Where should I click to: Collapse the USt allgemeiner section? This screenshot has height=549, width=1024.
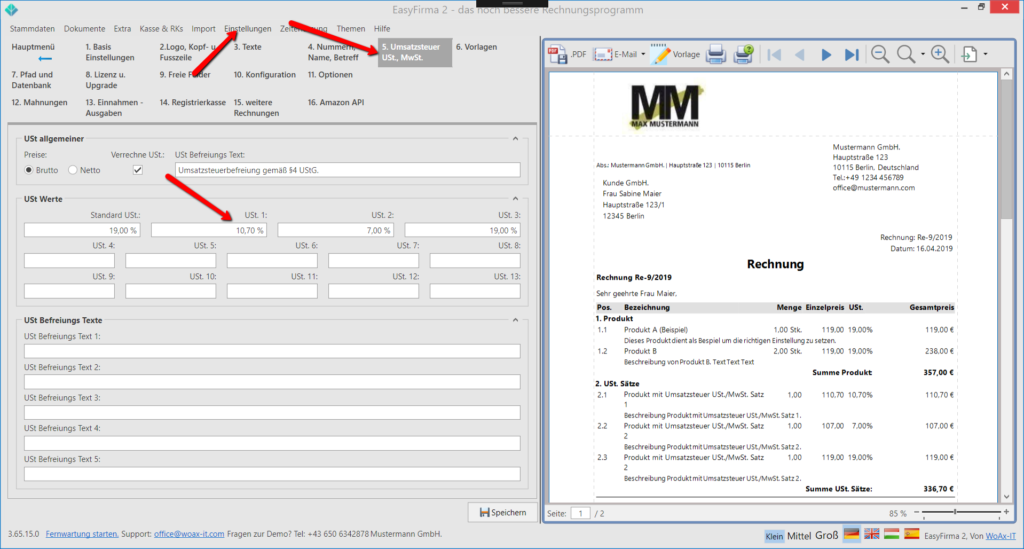[x=515, y=138]
